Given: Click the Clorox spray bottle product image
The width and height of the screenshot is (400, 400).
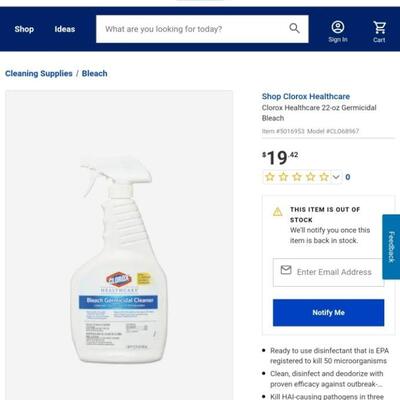Looking at the screenshot, I should pos(119,260).
